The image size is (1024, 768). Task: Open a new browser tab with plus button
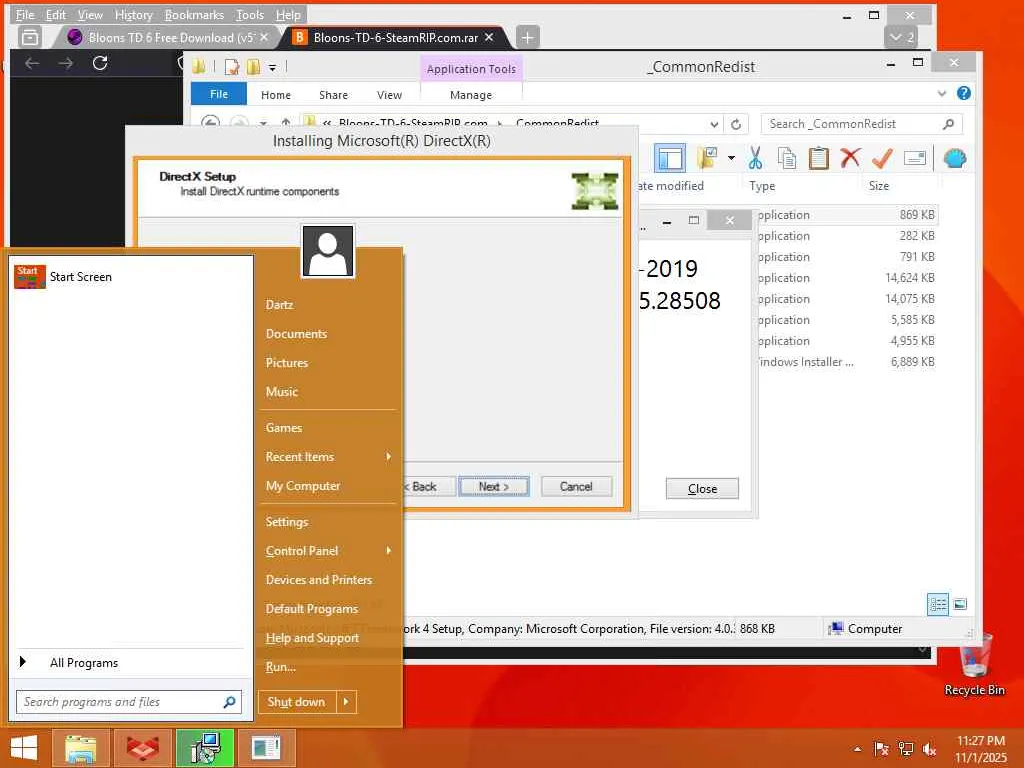click(x=528, y=37)
